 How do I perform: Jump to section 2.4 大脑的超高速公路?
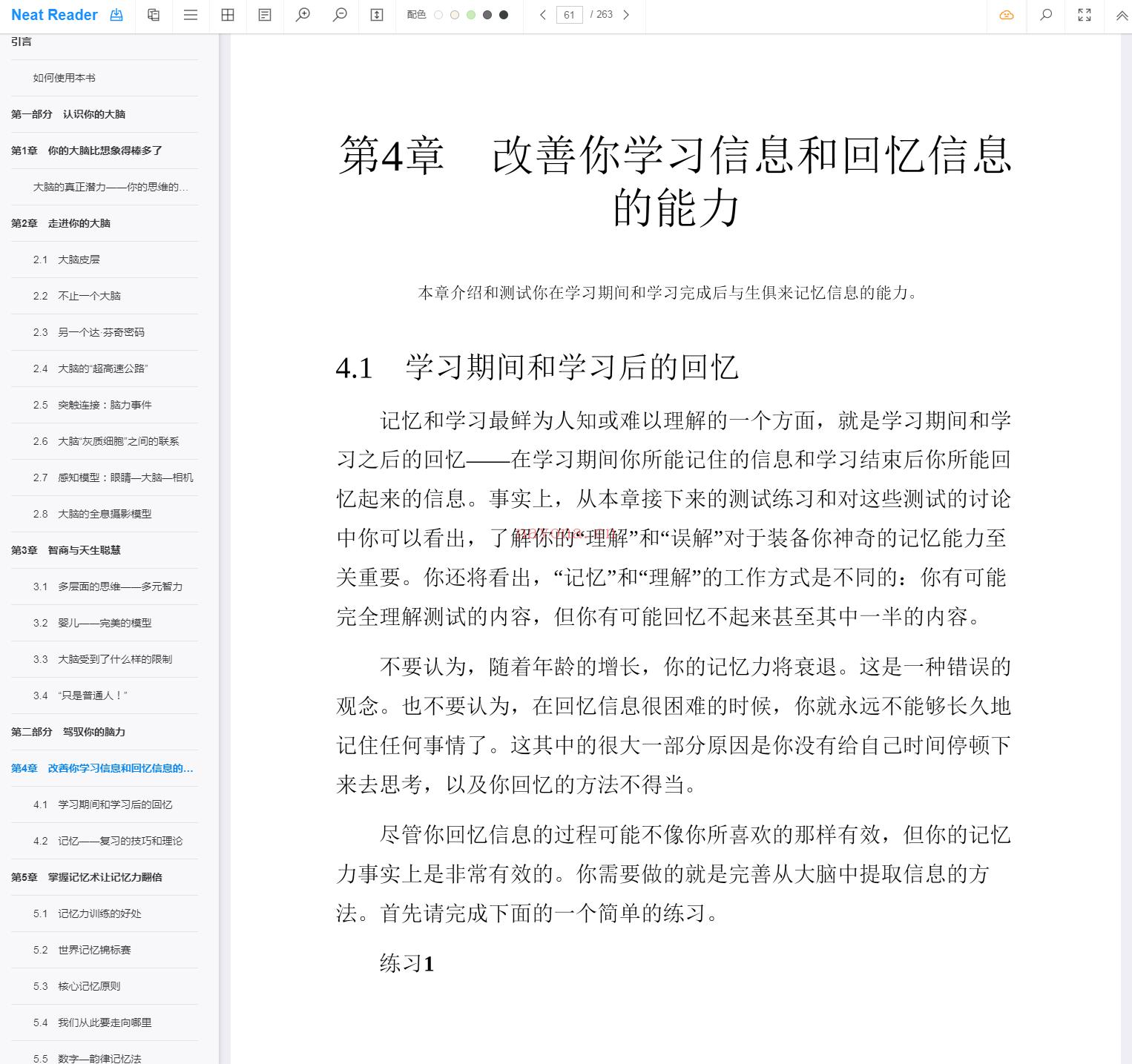tap(91, 369)
